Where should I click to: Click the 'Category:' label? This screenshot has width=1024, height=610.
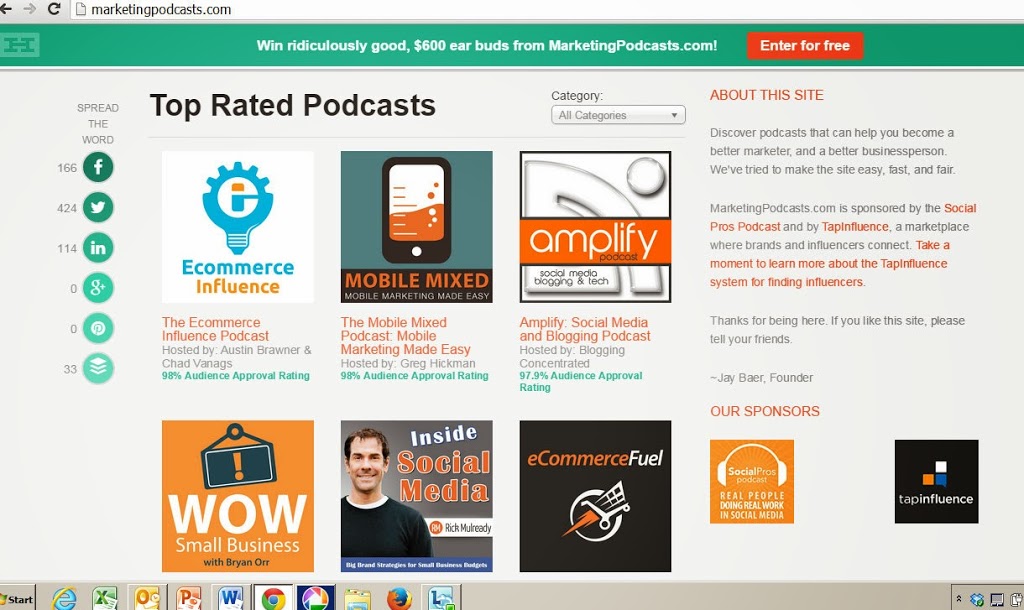pos(577,95)
